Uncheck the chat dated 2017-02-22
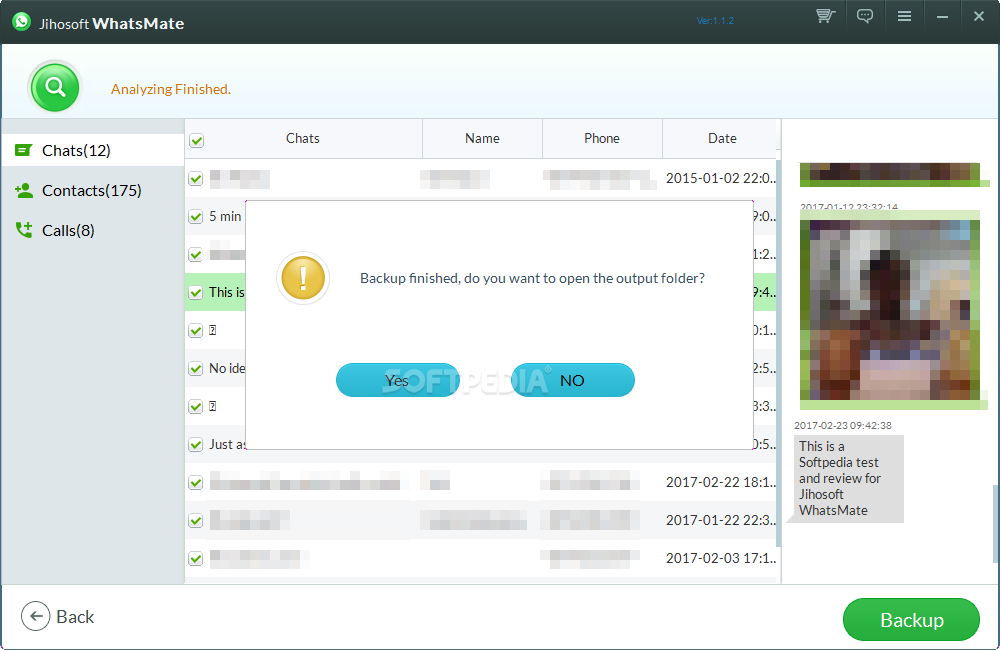1000x650 pixels. (x=196, y=483)
